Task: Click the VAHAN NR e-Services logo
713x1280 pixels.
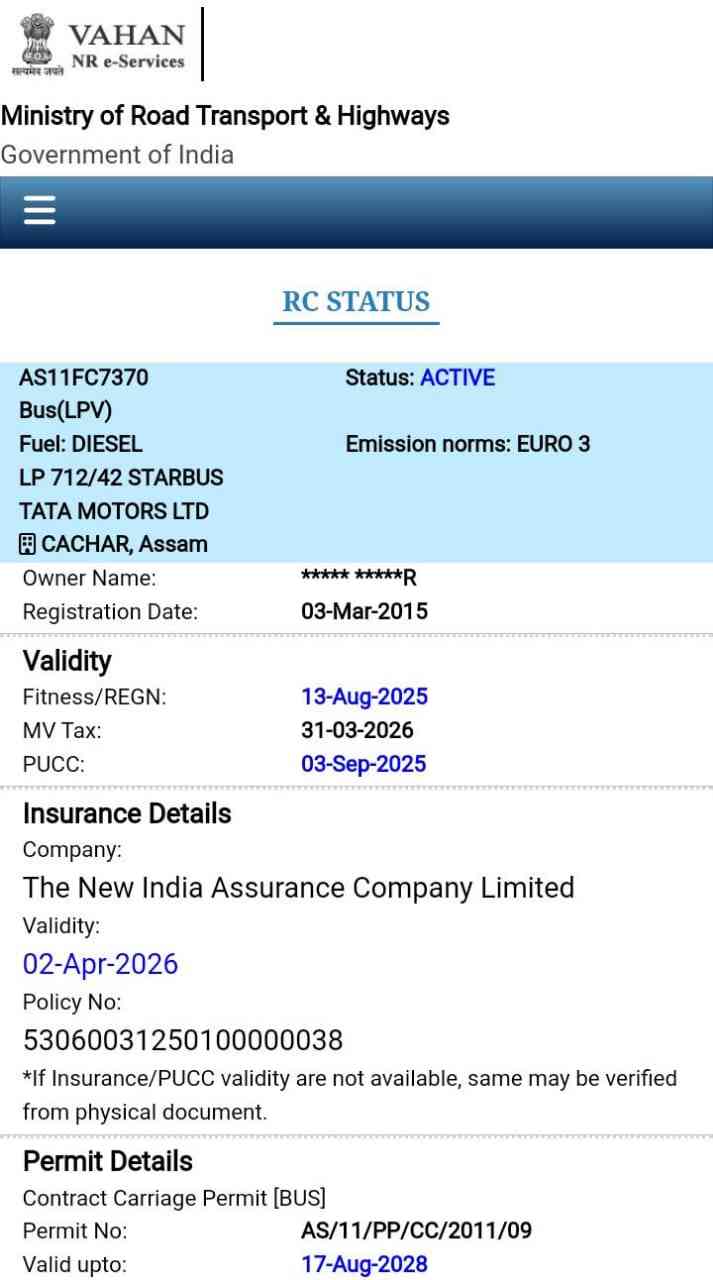Action: click(98, 46)
